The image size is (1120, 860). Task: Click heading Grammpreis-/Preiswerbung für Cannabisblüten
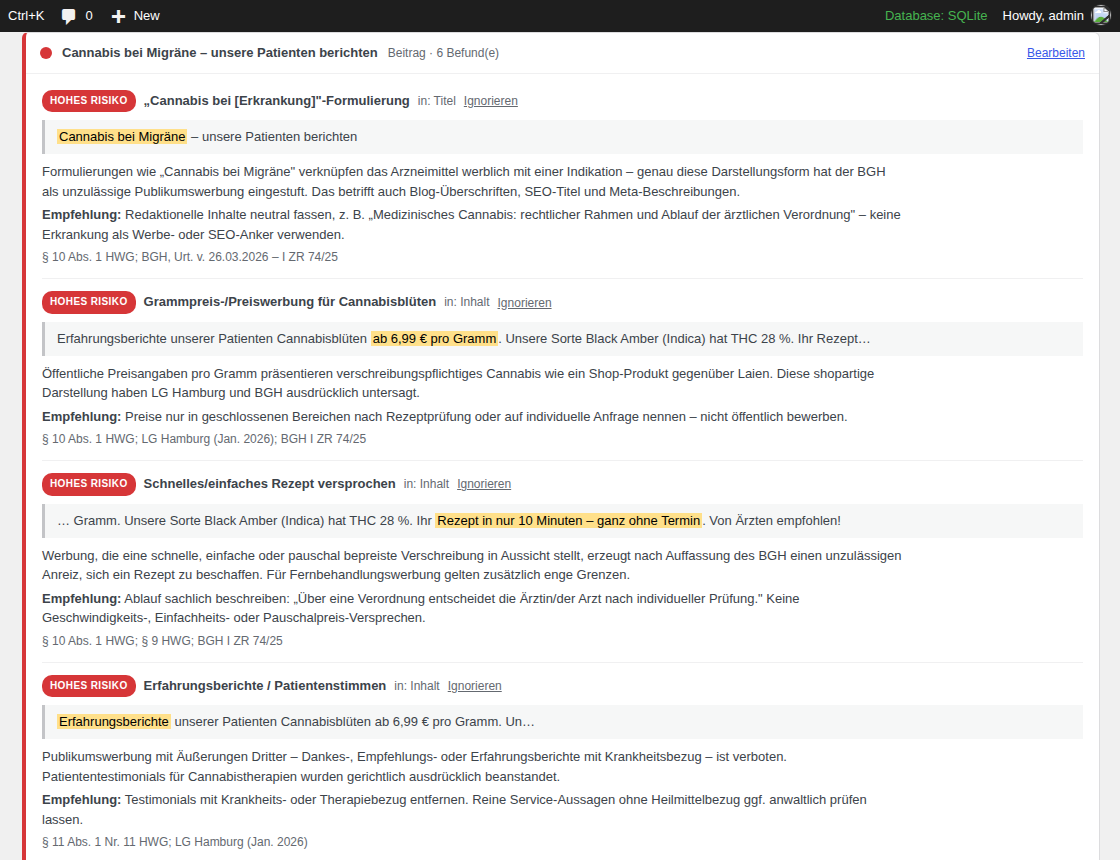289,301
